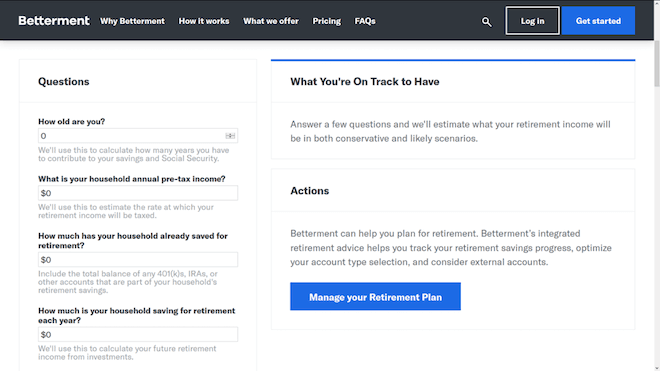Click the page vertical scrollbar thumb
Screen dimensions: 660x371
click(x=657, y=63)
